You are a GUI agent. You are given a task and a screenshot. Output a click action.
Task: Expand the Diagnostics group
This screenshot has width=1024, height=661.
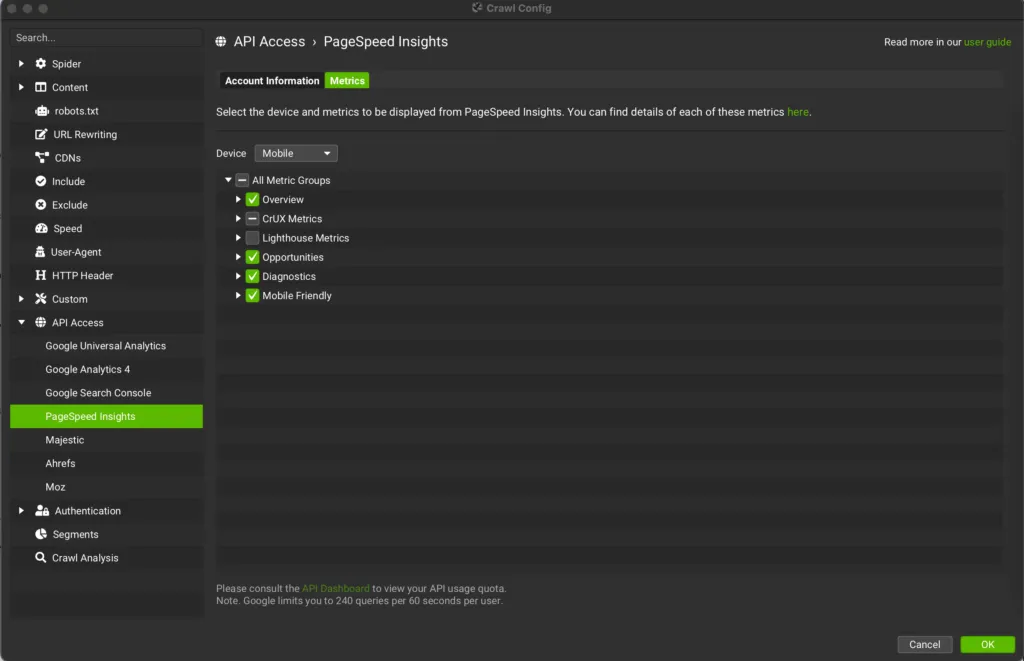238,276
